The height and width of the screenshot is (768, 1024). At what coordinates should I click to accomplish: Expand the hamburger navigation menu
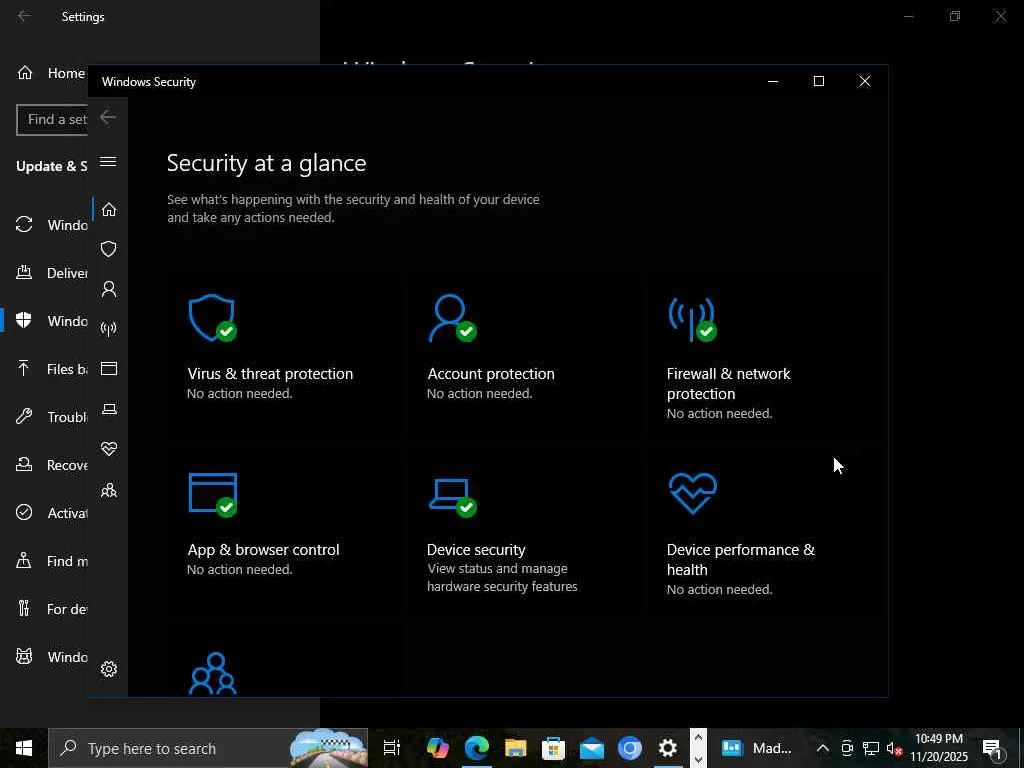[108, 161]
